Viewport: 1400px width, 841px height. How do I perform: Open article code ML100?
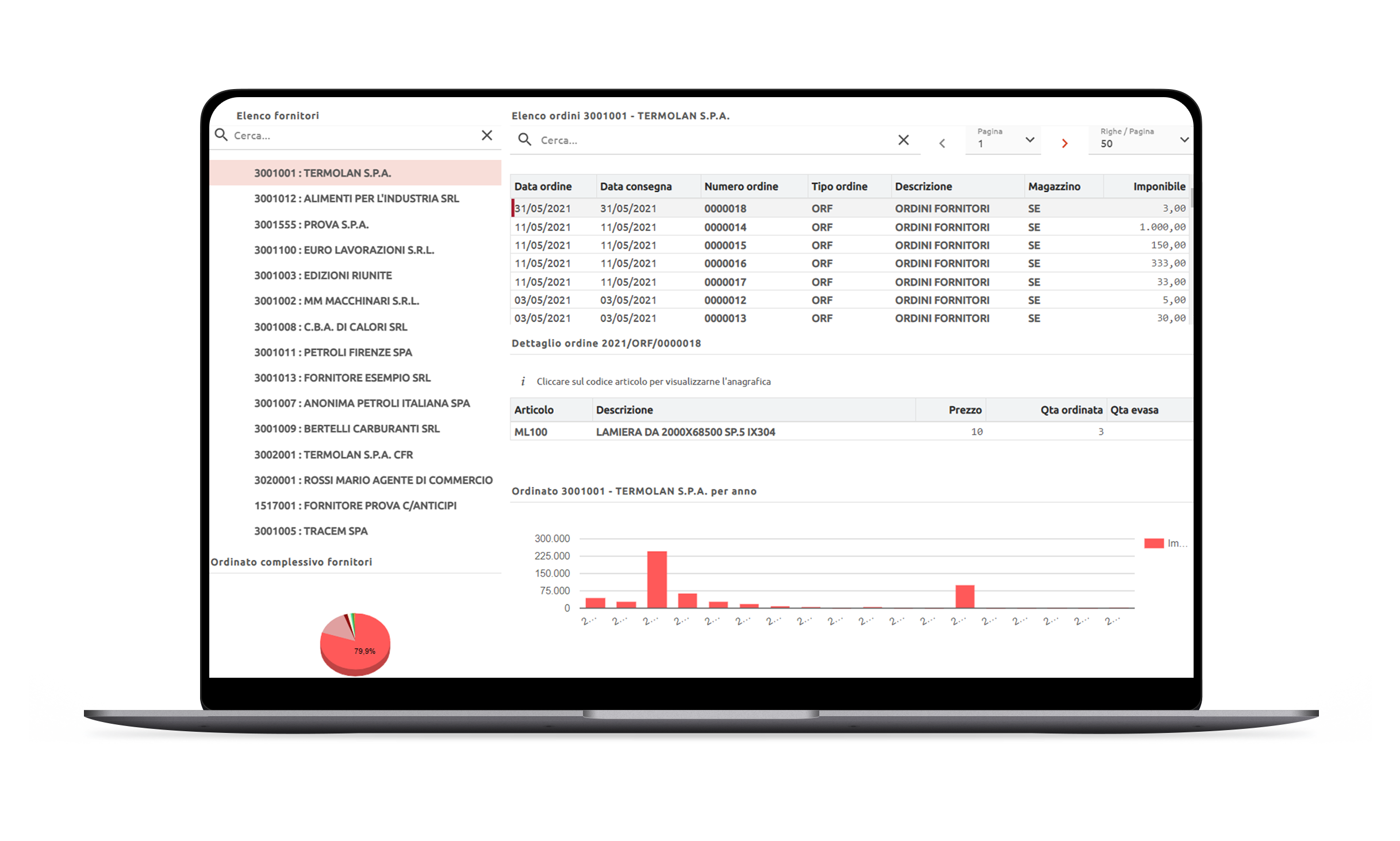pyautogui.click(x=530, y=432)
